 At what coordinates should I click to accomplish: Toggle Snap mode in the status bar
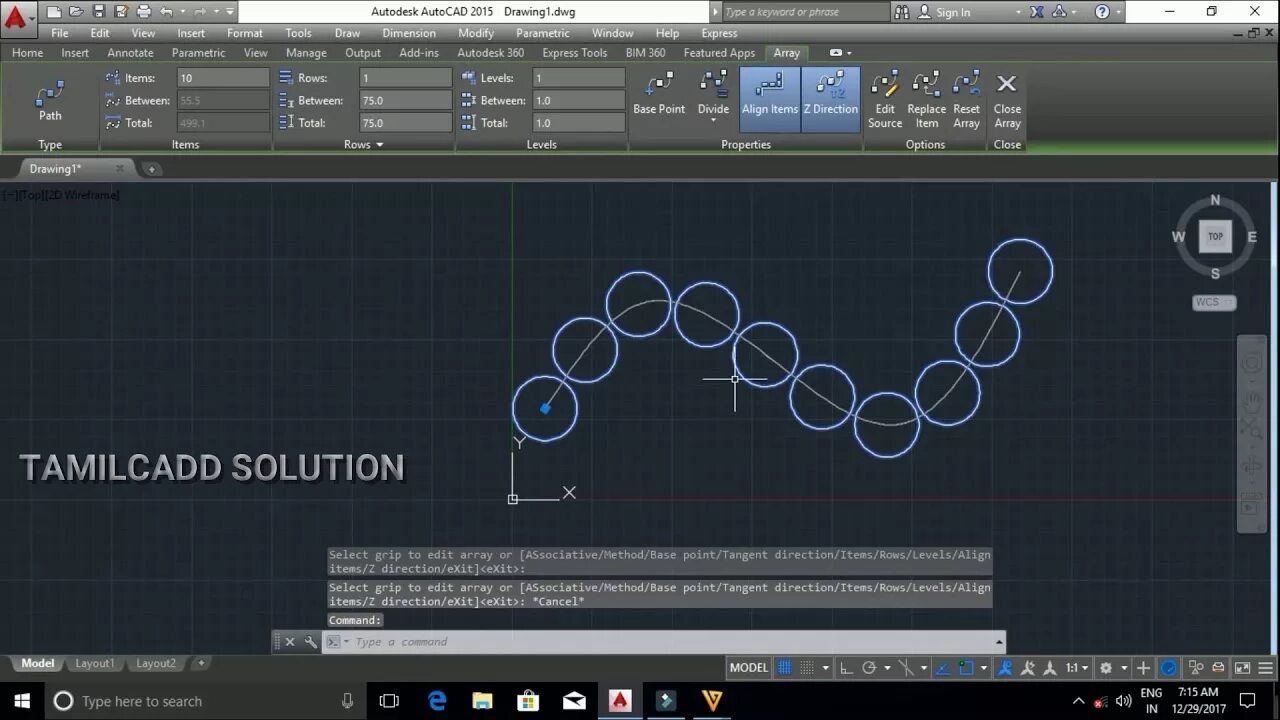coord(807,668)
